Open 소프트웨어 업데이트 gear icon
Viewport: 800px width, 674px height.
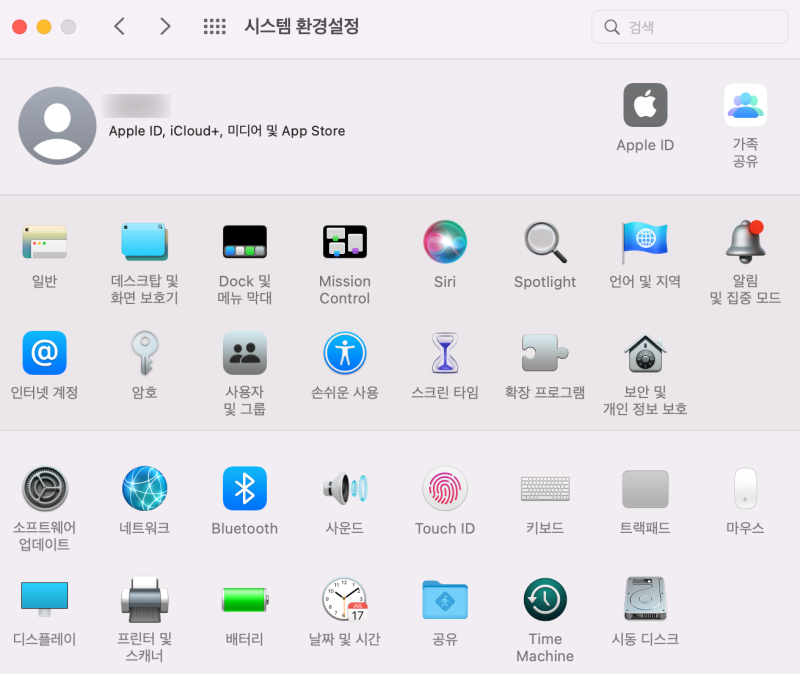tap(45, 489)
